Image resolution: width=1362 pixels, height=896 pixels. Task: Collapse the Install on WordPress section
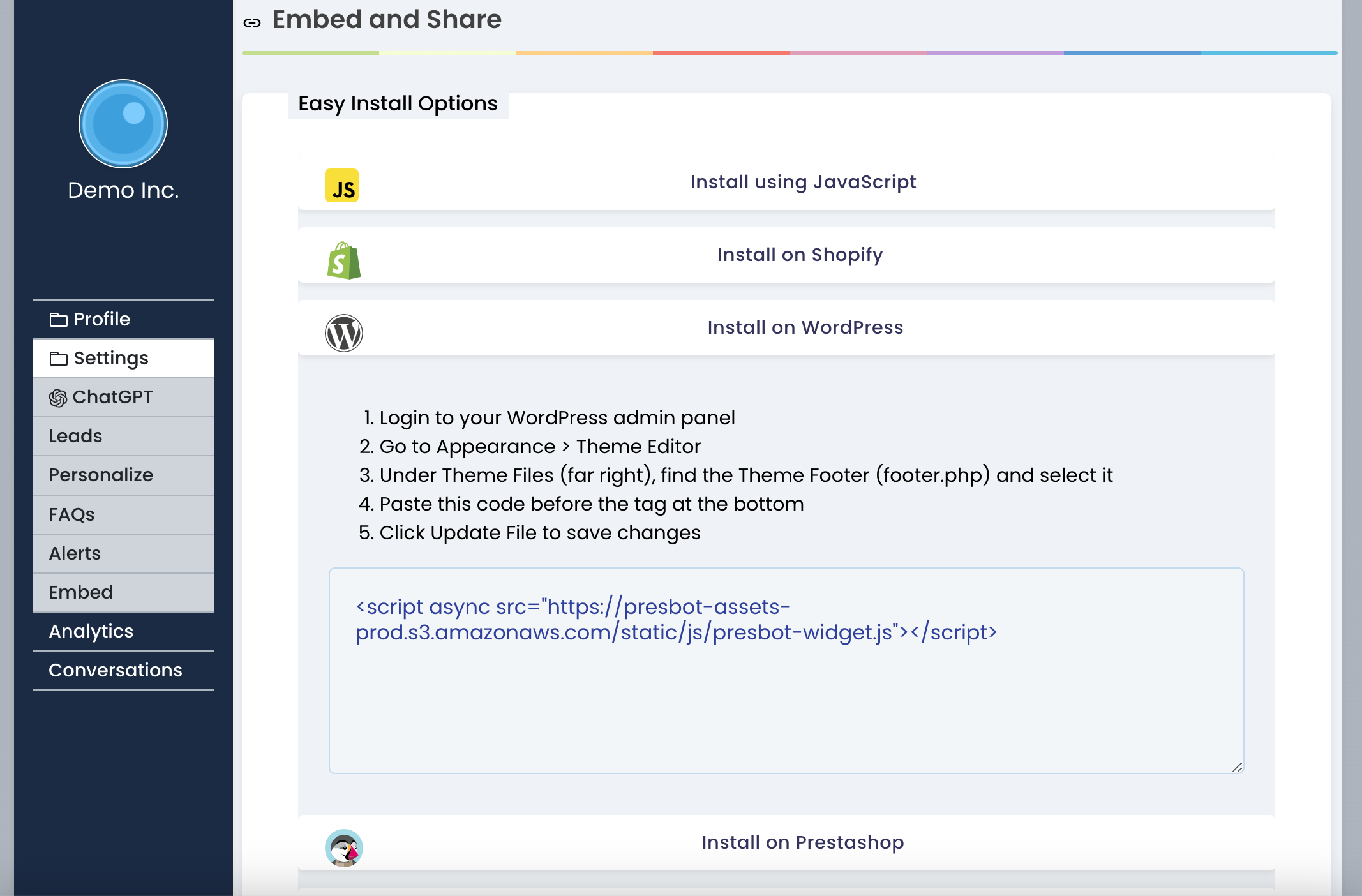pos(805,328)
